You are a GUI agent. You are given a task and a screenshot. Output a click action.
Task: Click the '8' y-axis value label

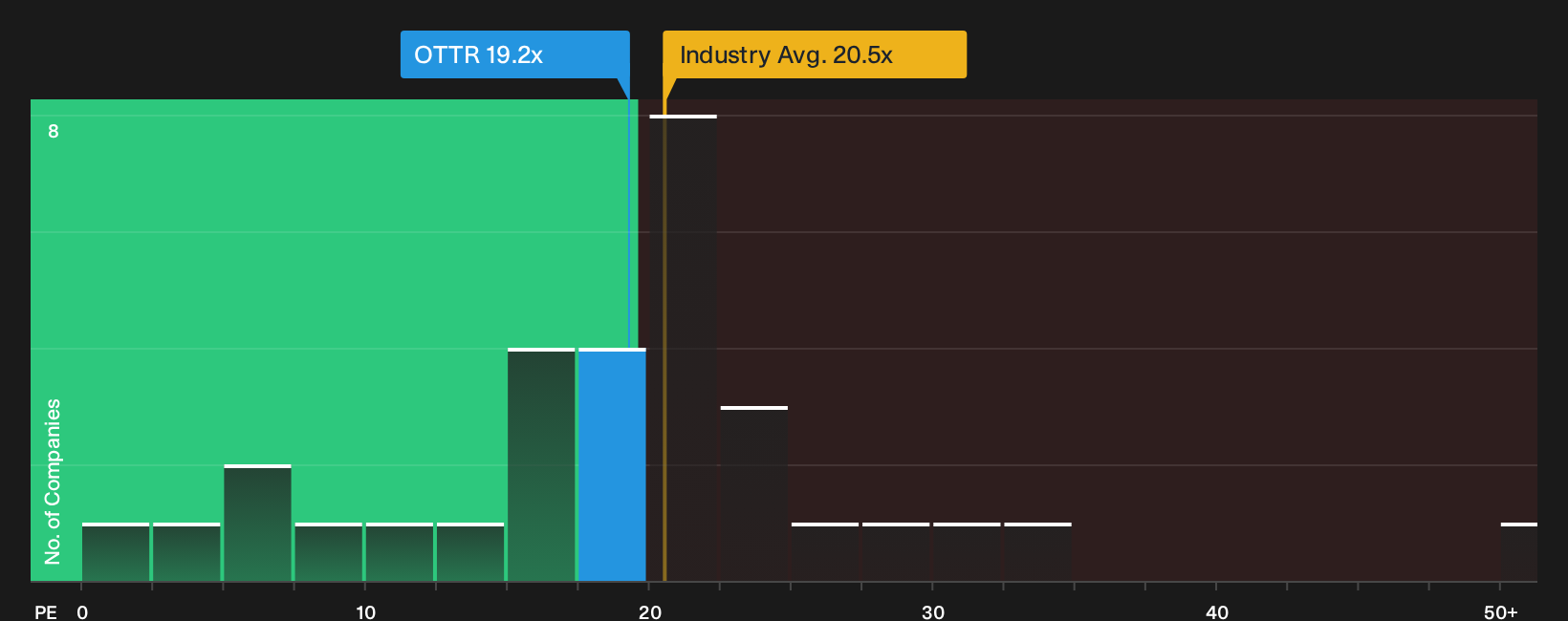[54, 131]
